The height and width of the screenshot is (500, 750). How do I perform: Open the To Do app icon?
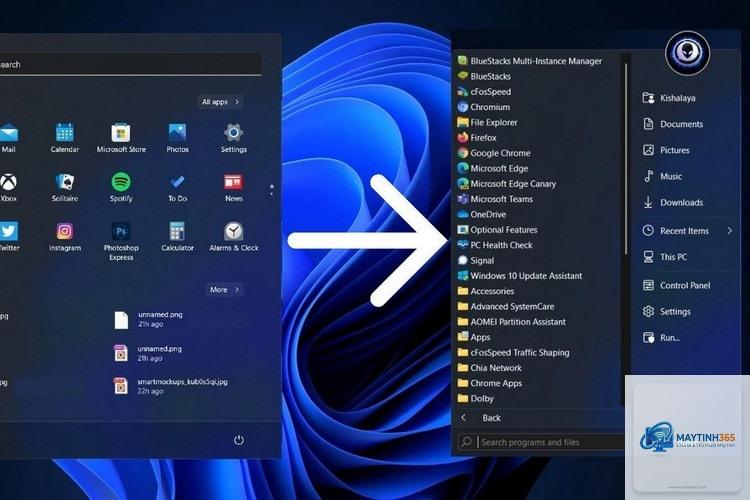pyautogui.click(x=177, y=187)
